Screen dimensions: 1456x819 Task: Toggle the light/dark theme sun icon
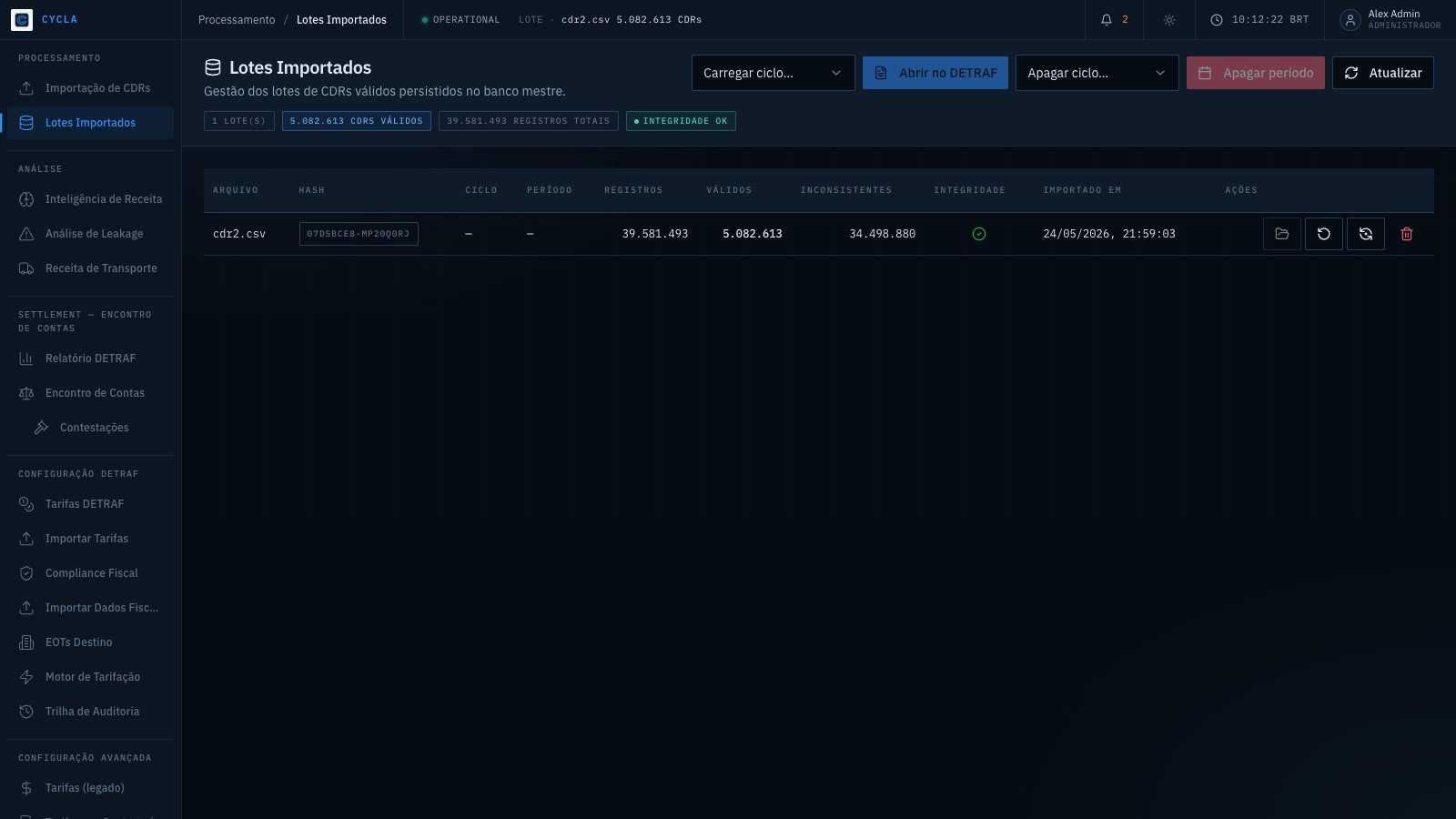pyautogui.click(x=1169, y=19)
